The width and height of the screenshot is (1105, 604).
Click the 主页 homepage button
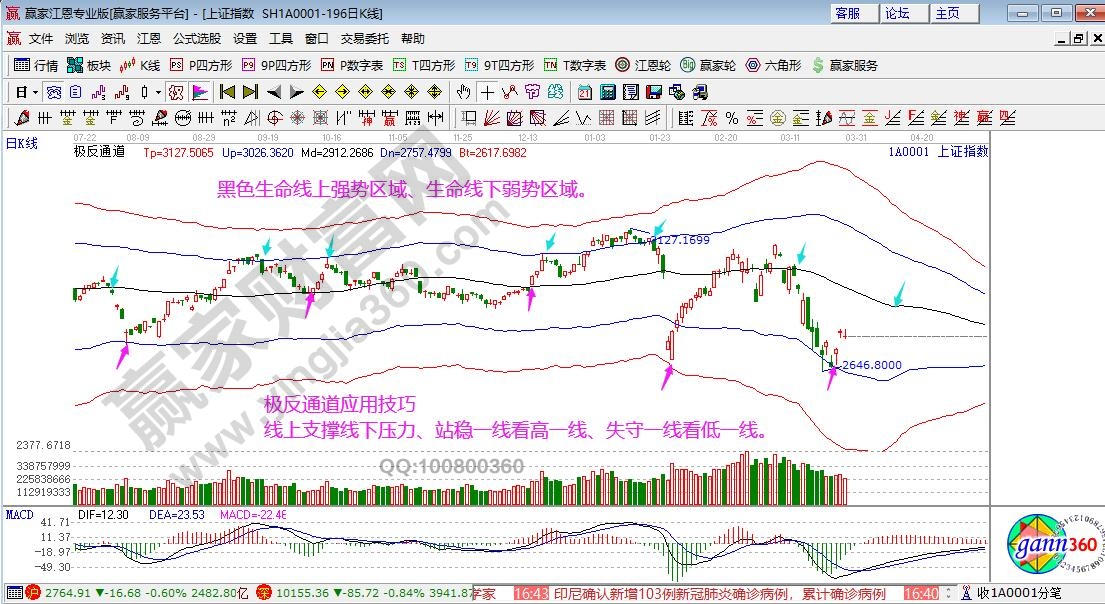947,13
